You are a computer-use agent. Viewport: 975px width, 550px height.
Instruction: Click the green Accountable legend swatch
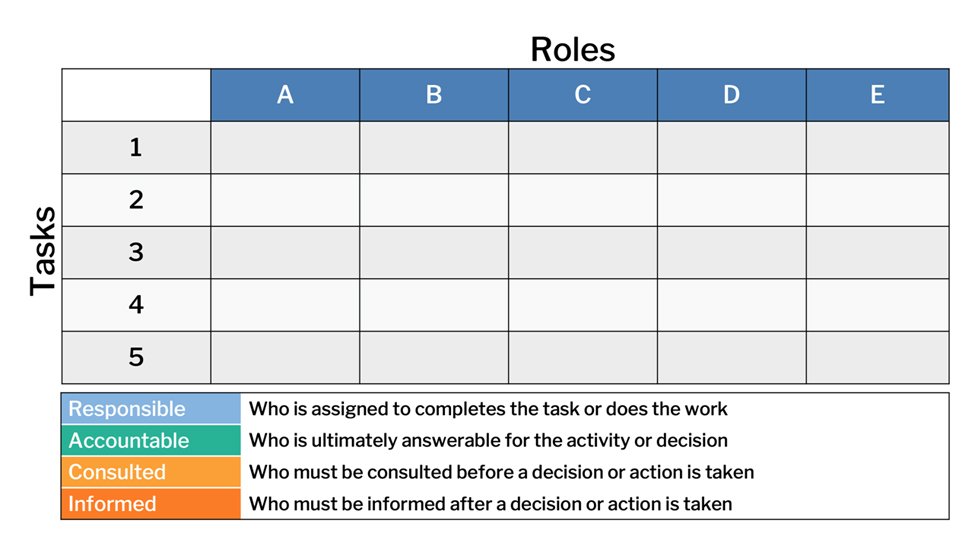point(151,440)
